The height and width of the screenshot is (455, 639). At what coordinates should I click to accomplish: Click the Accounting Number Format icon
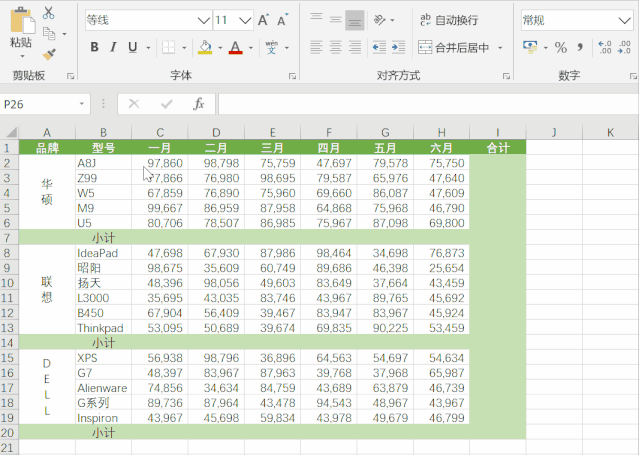tap(530, 47)
